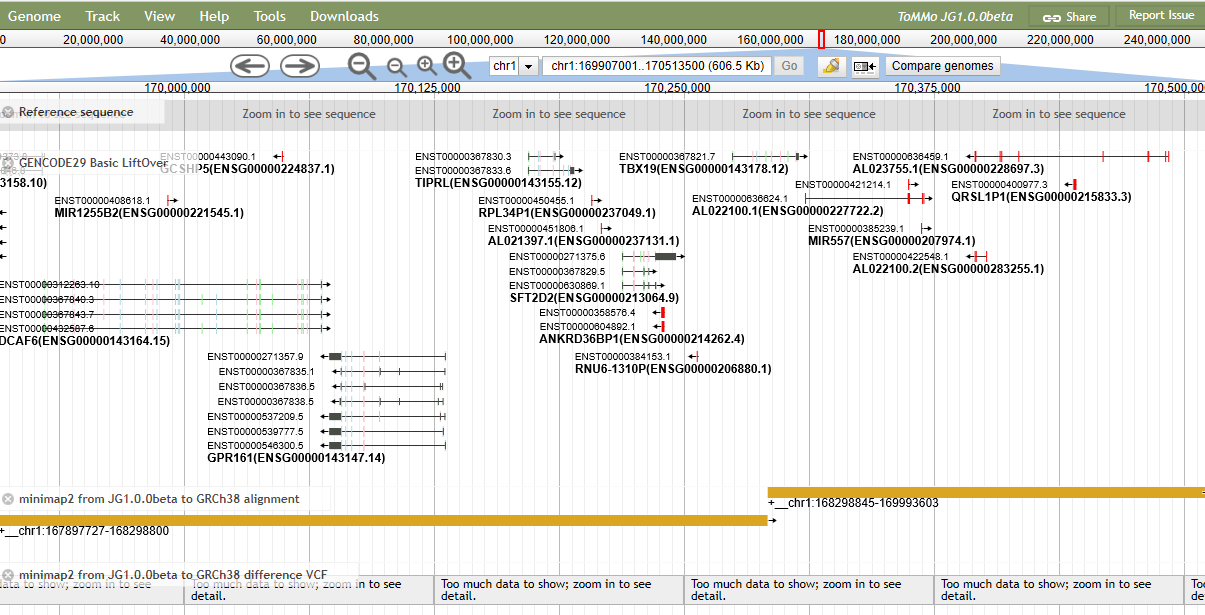This screenshot has width=1205, height=615.
Task: Click the upper alignment bar chr1:168298845-169993603
Action: 986,492
